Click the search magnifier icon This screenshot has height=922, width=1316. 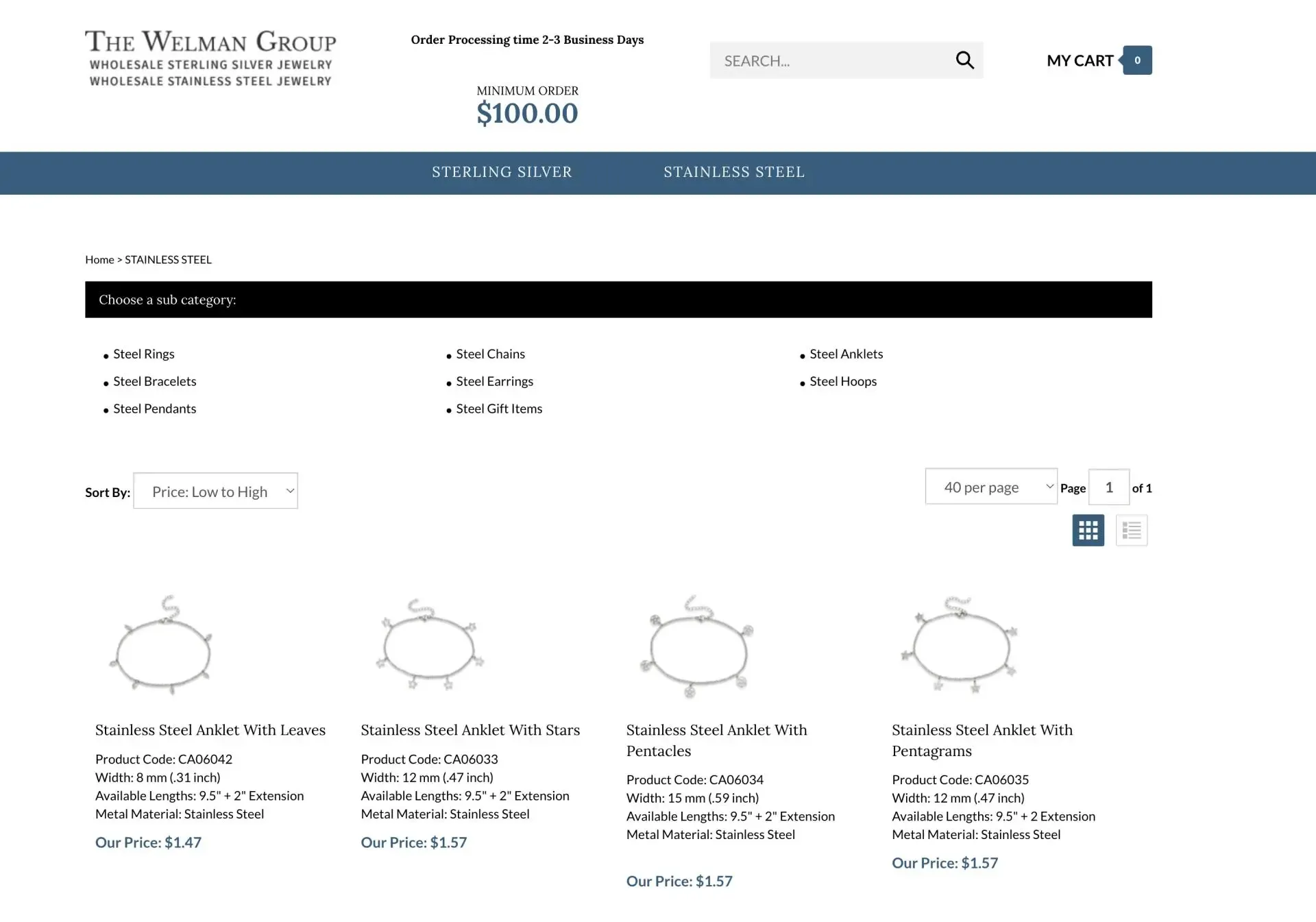click(x=964, y=60)
